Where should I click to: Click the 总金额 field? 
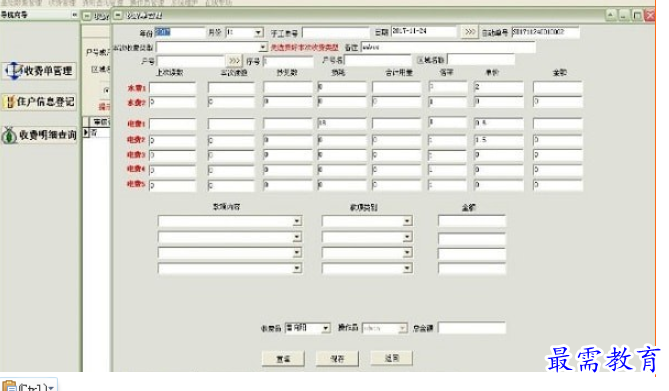(x=472, y=328)
